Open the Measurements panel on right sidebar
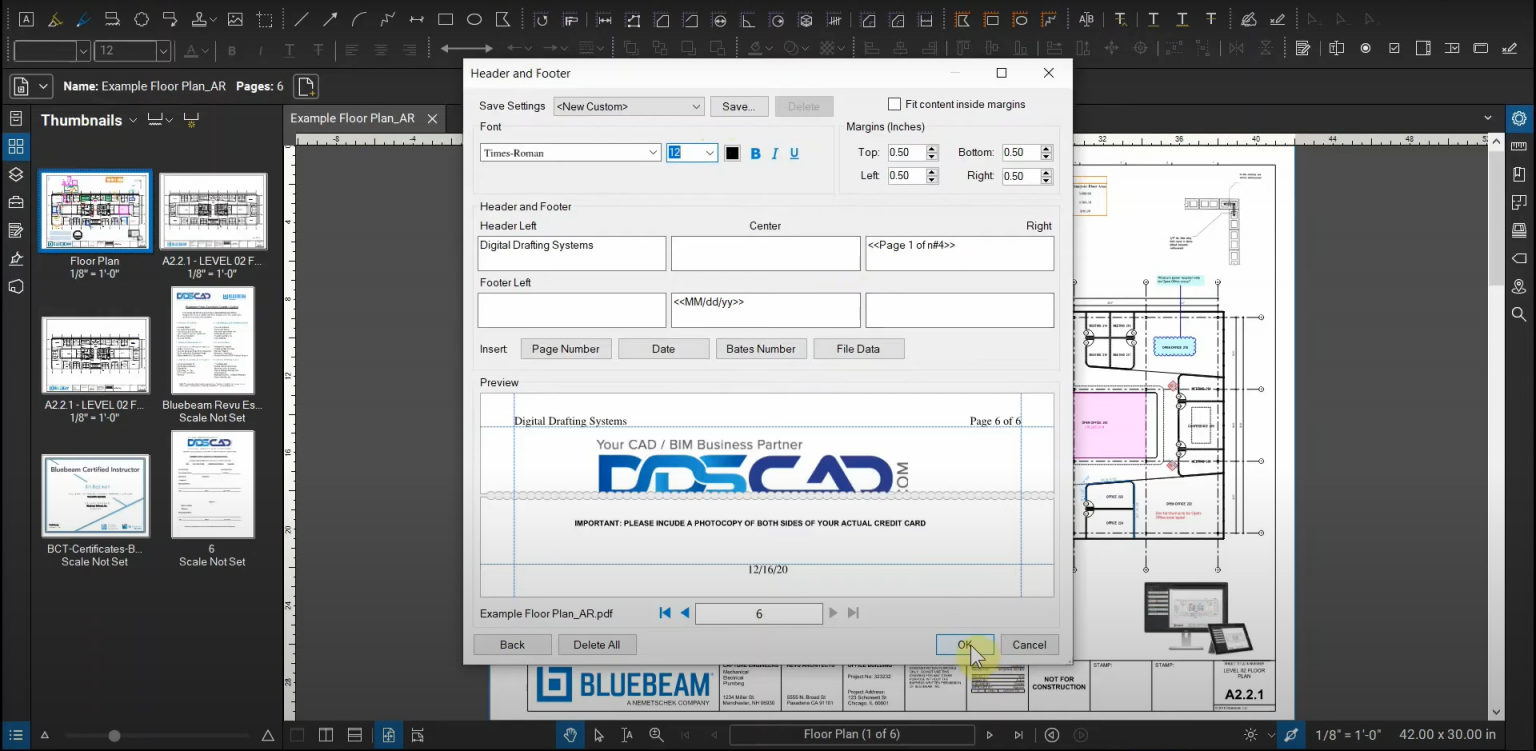The image size is (1536, 751). click(x=1519, y=146)
